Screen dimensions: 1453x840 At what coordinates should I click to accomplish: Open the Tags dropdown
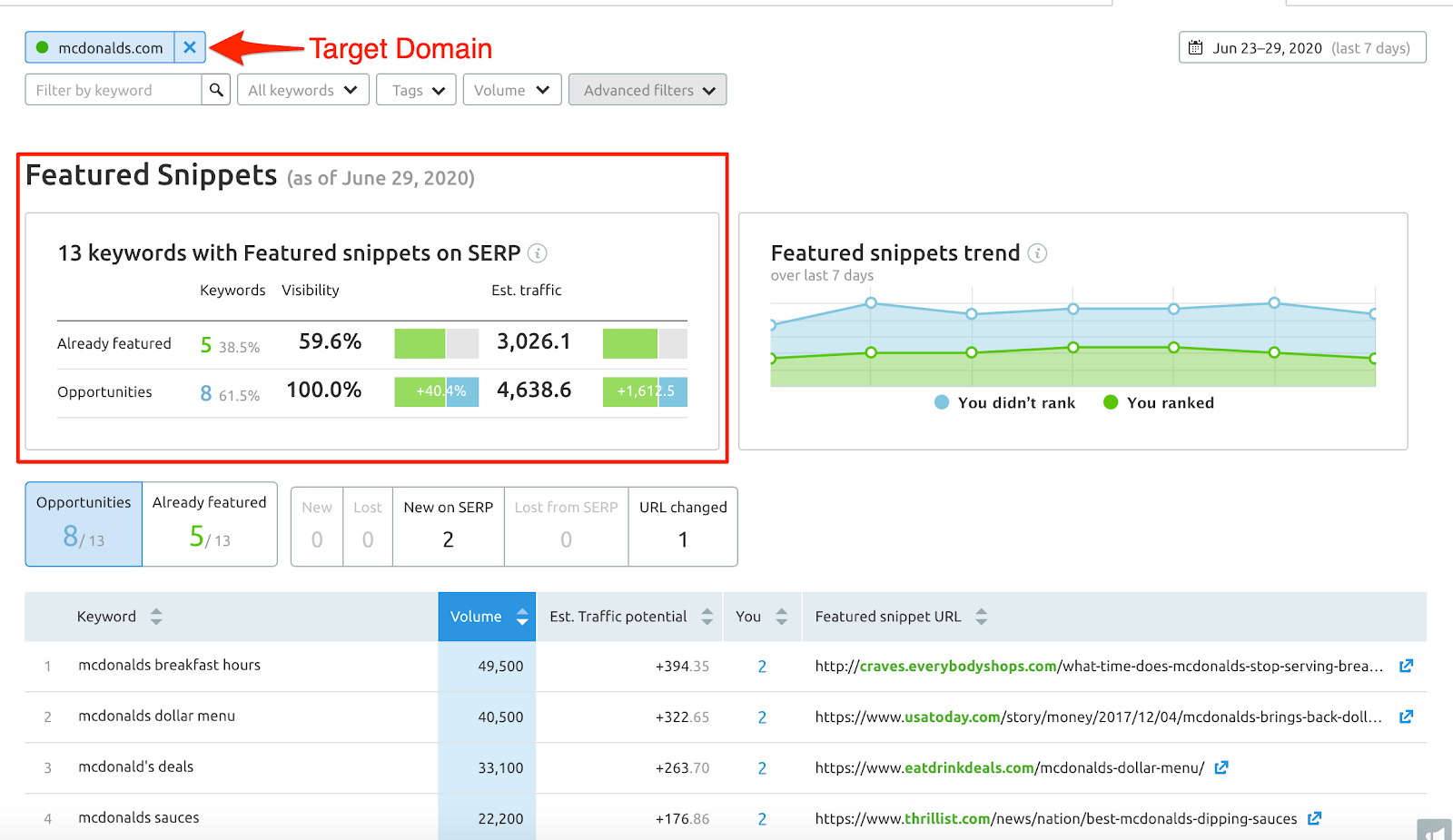pos(415,89)
